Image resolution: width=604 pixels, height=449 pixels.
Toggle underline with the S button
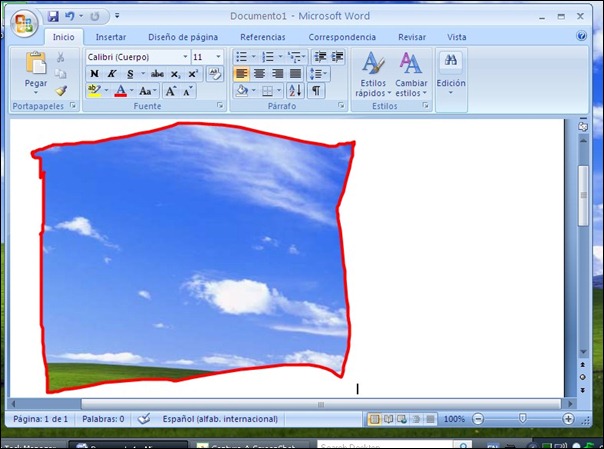[130, 74]
